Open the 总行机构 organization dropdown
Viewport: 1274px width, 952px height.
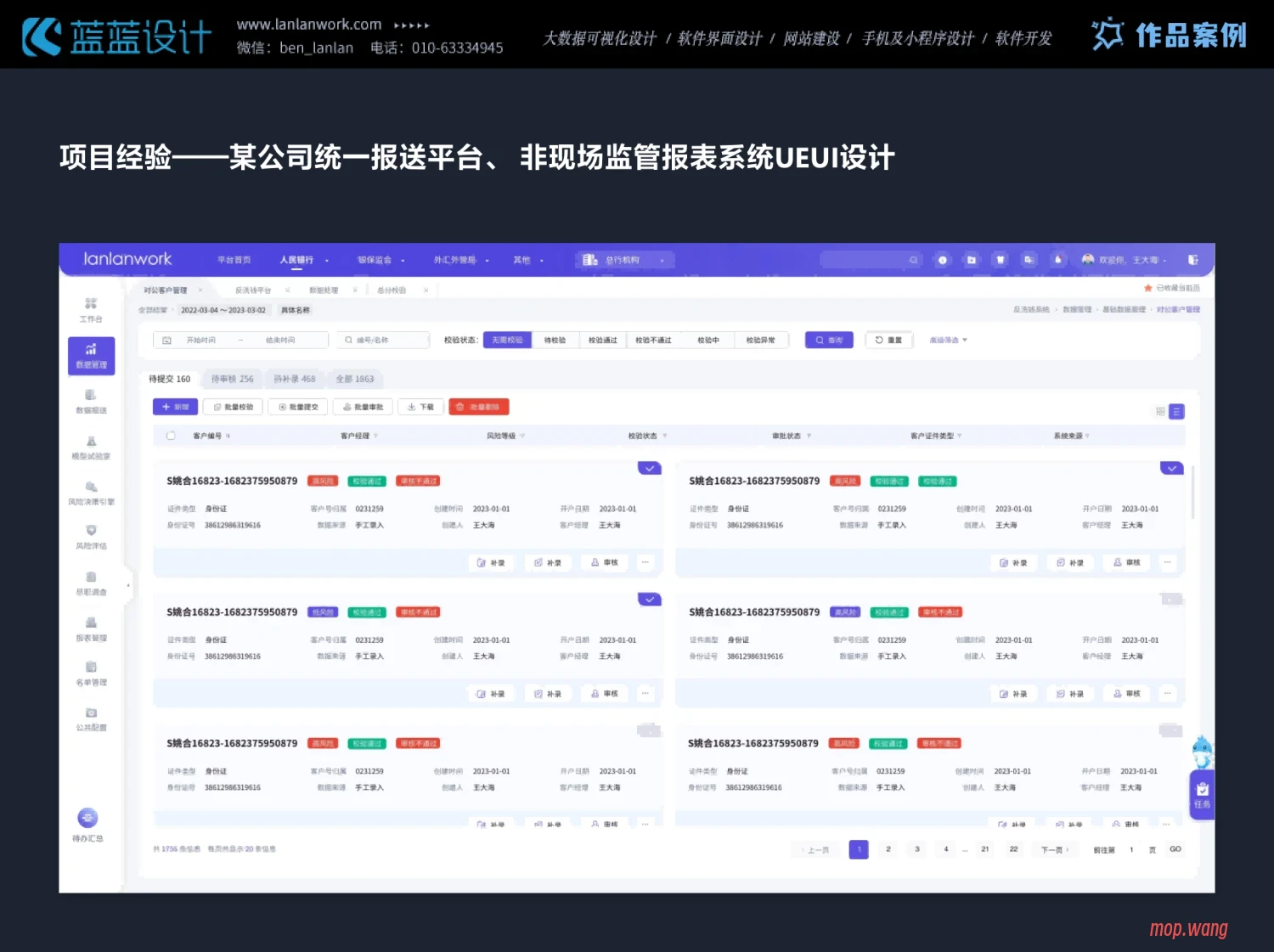[624, 260]
